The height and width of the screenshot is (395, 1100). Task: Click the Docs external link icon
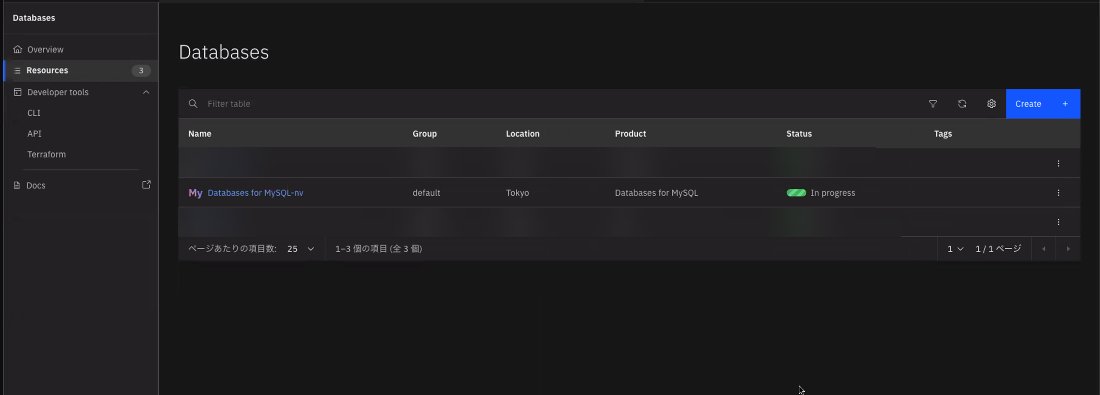[x=147, y=185]
